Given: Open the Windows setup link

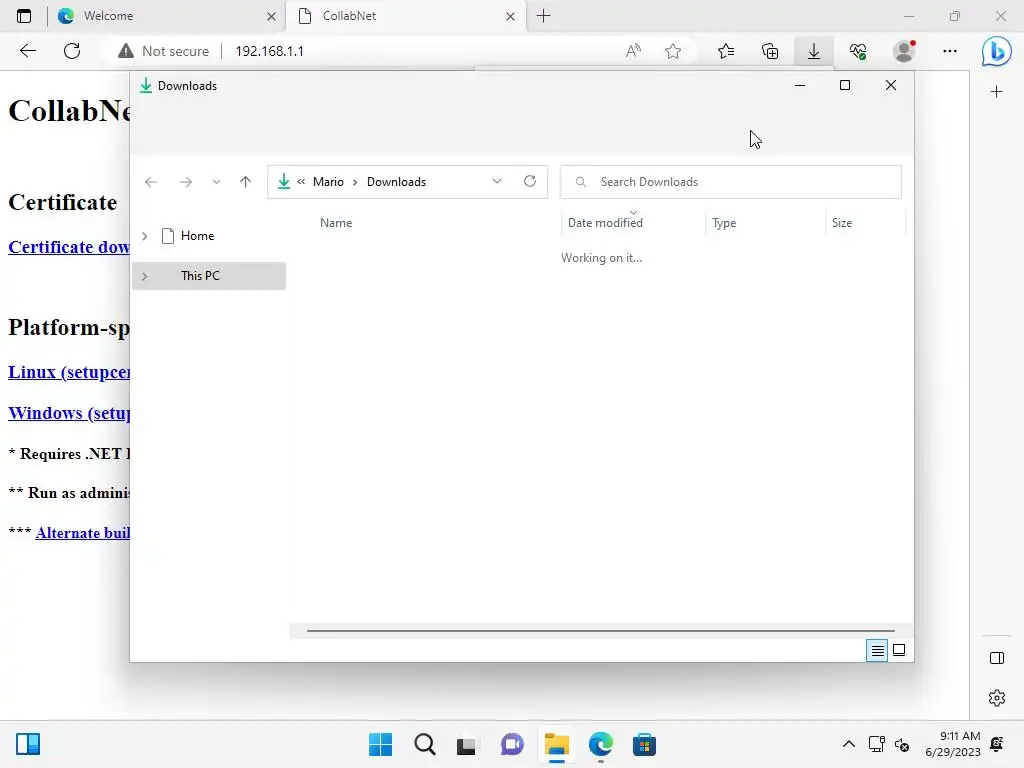Looking at the screenshot, I should pyautogui.click(x=69, y=413).
